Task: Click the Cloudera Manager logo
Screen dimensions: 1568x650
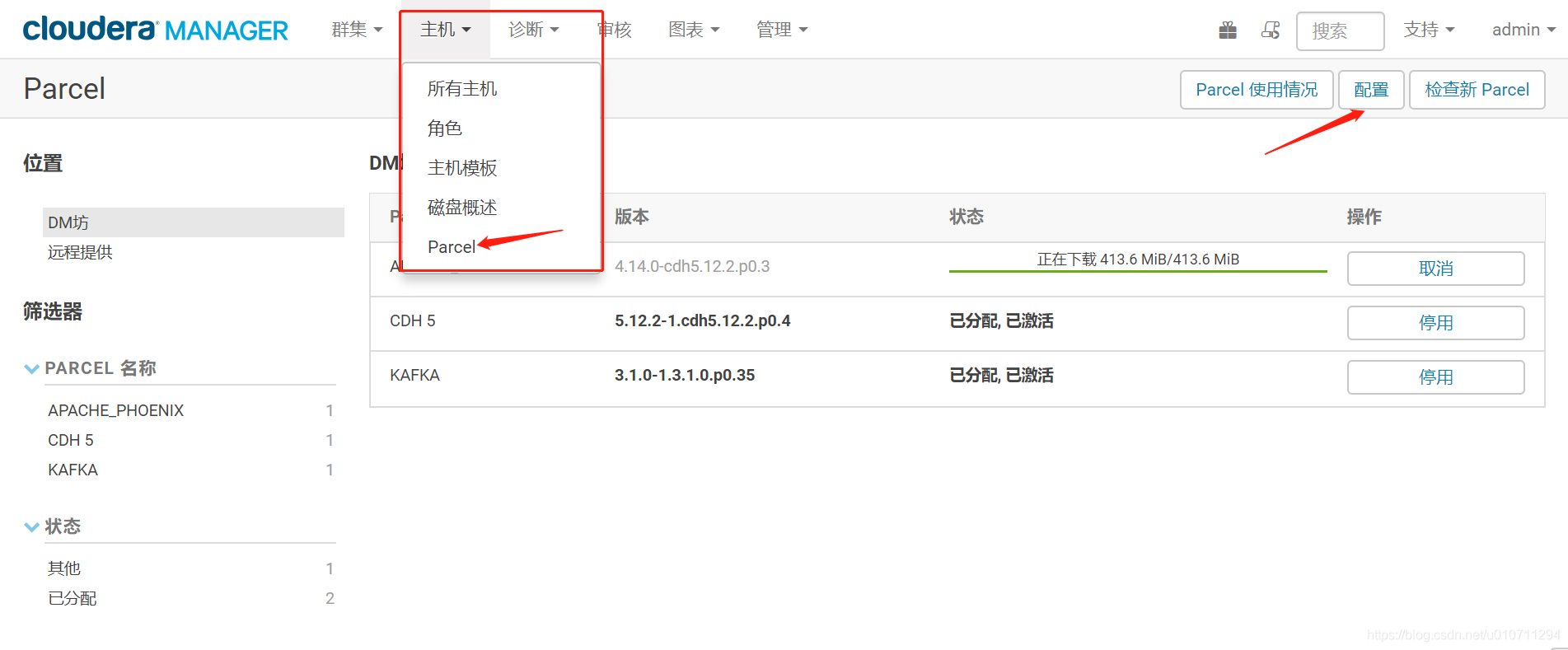Action: [x=155, y=29]
